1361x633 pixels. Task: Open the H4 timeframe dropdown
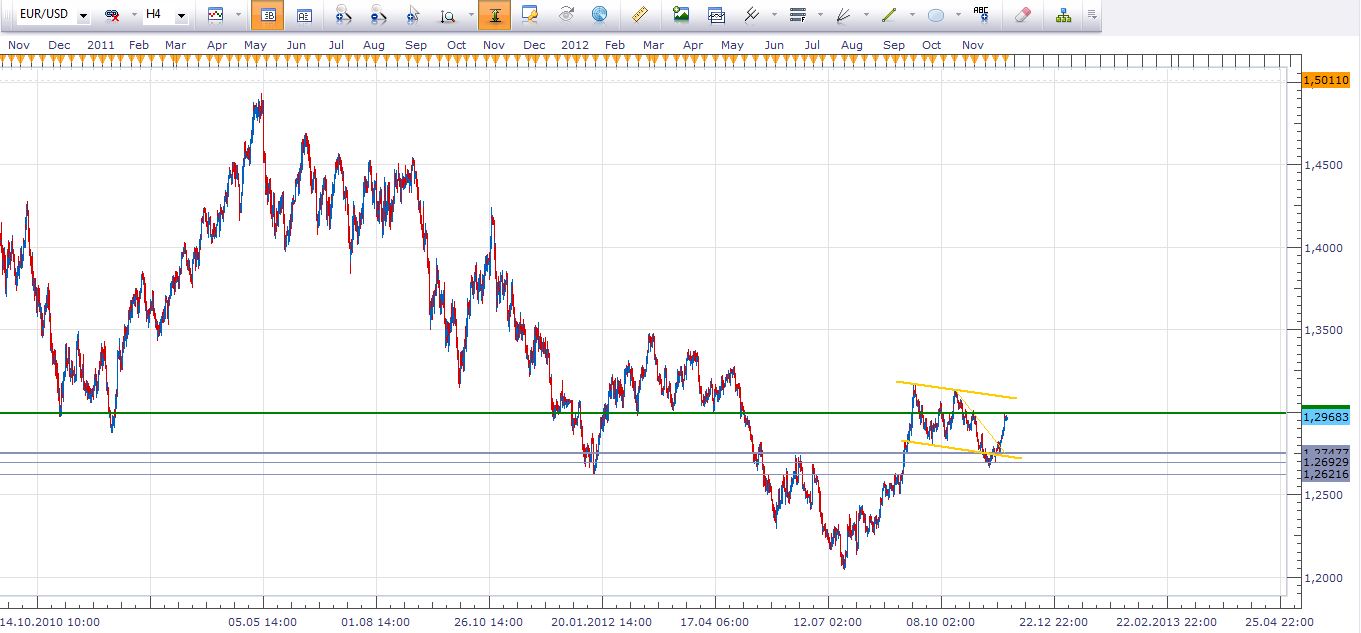click(x=180, y=16)
